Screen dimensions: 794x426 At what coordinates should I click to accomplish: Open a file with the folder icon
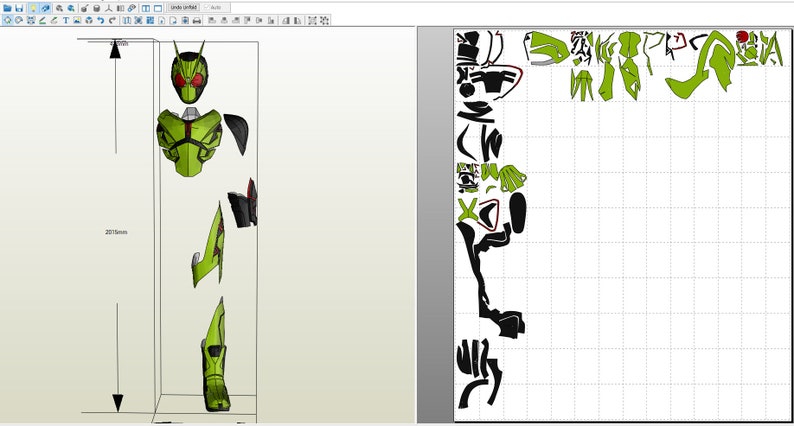(x=7, y=8)
